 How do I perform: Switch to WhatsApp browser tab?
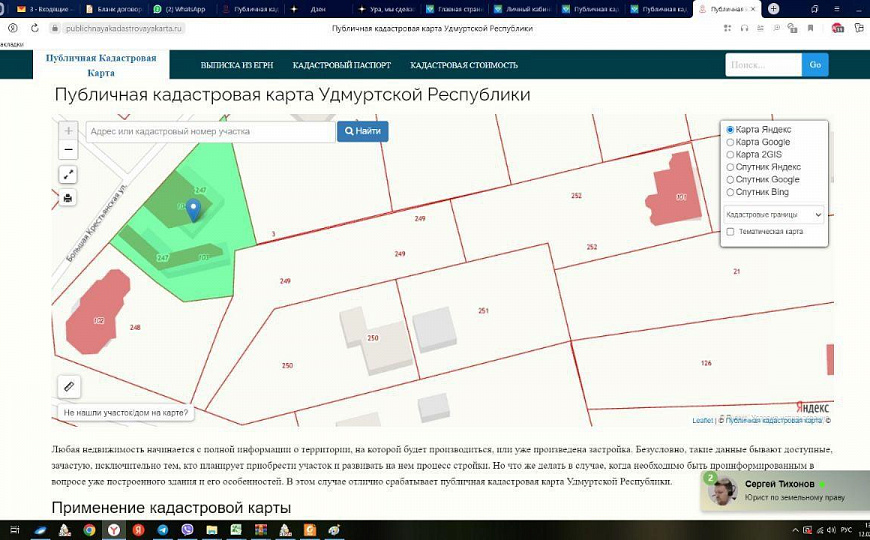[x=180, y=9]
